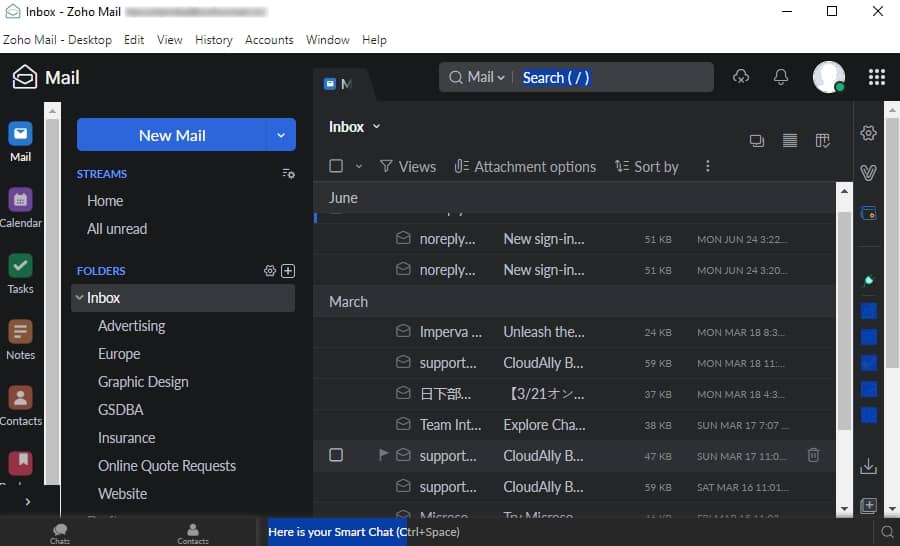Screen dimensions: 900x546
Task: Compose with New Mail button
Action: click(x=172, y=135)
